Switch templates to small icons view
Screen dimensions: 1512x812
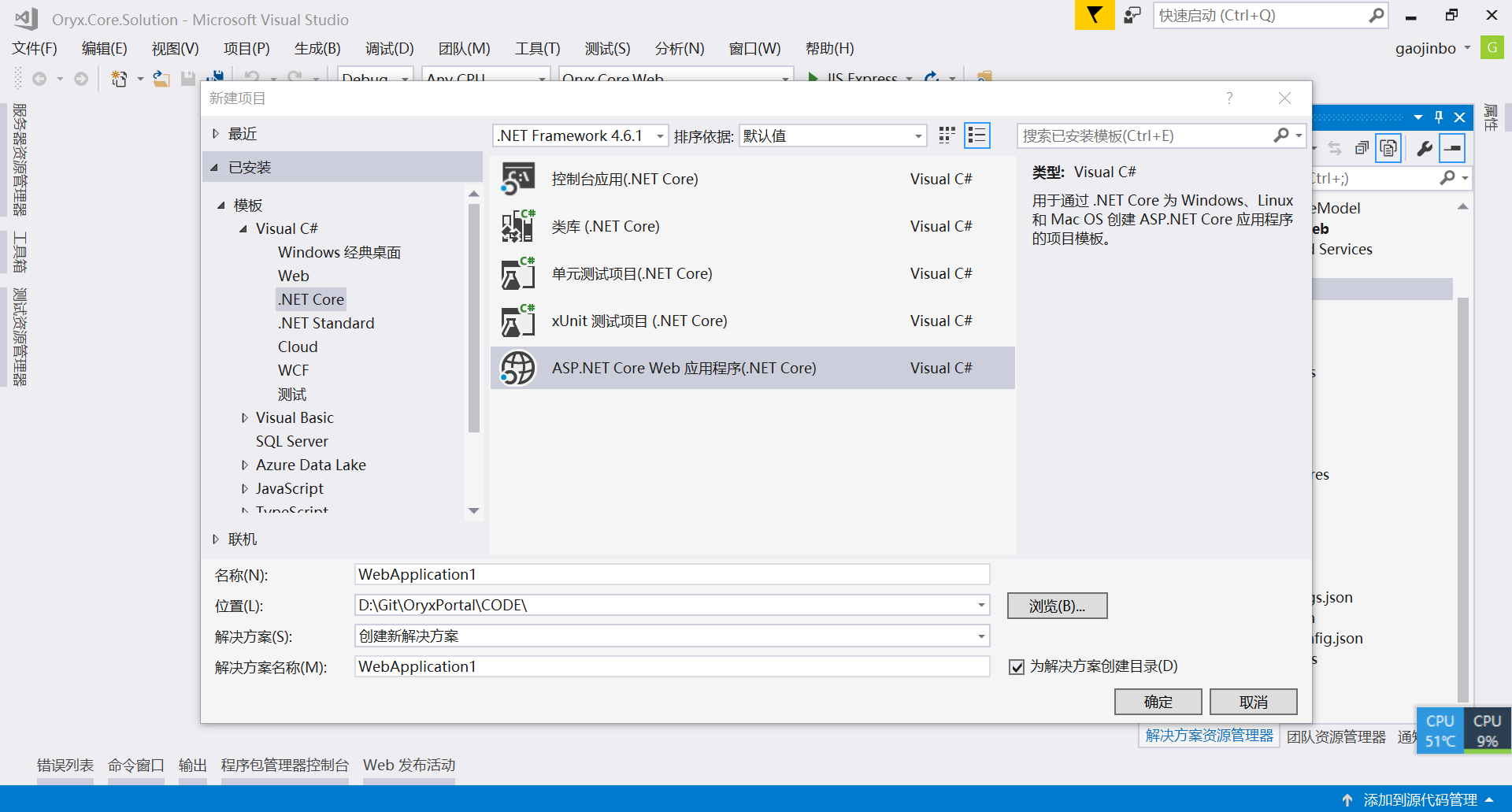click(947, 135)
